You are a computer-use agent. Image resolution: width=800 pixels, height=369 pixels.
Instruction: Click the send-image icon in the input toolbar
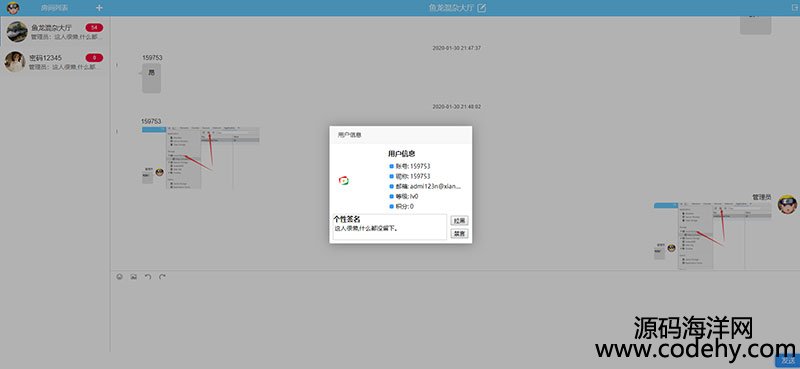pos(134,277)
